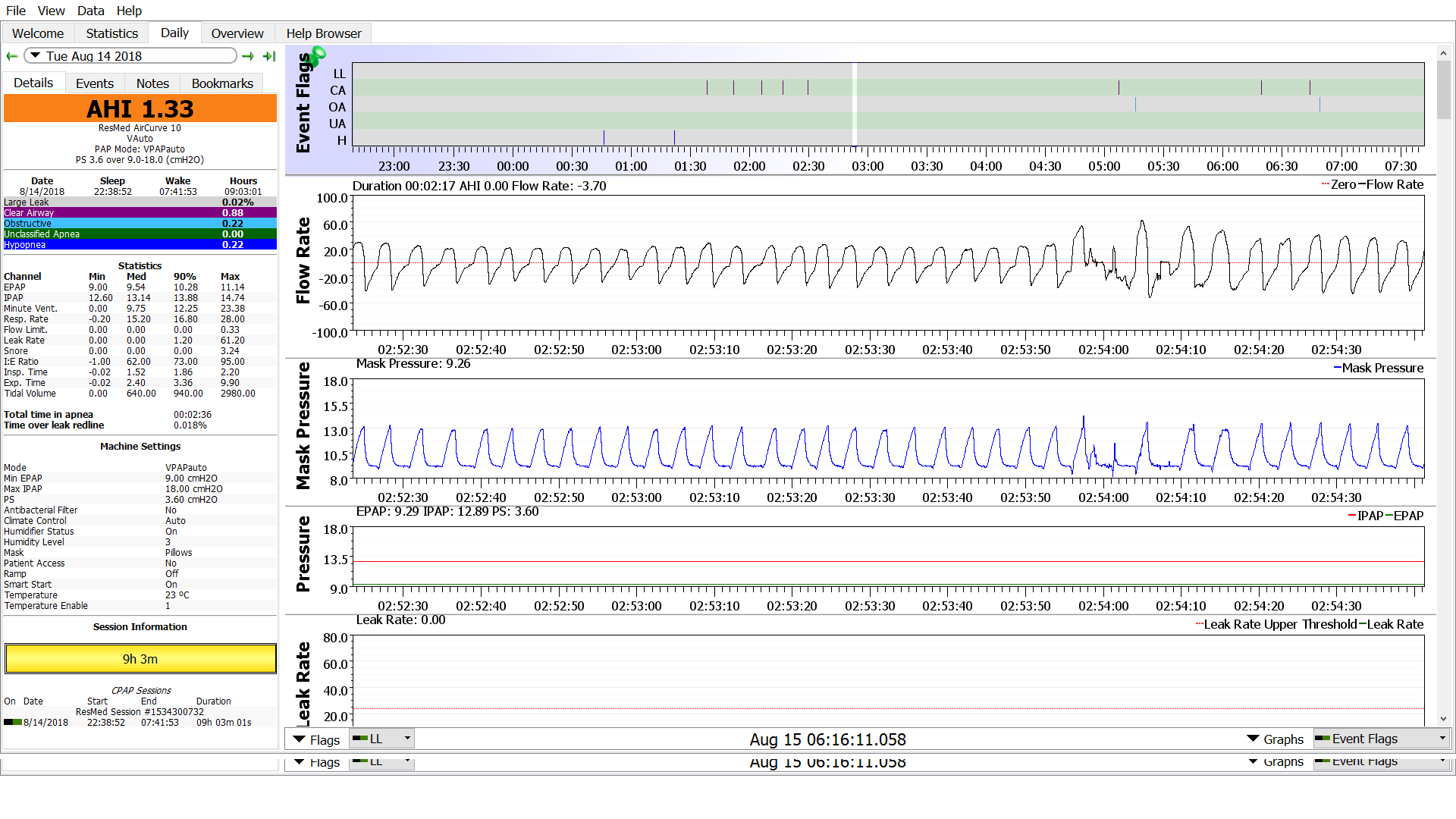The height and width of the screenshot is (819, 1456).
Task: Open the LL flag type combo box
Action: (x=381, y=739)
